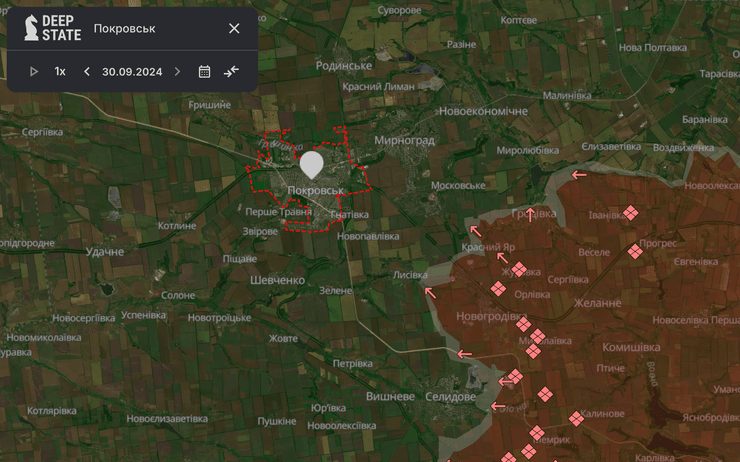Clear the Покровськ search with X
This screenshot has height=462, width=740.
234,28
